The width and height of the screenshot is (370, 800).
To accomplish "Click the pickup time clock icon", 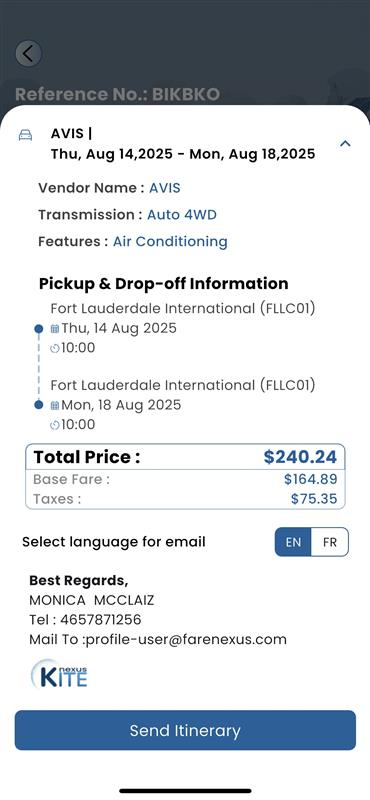I will pos(55,348).
